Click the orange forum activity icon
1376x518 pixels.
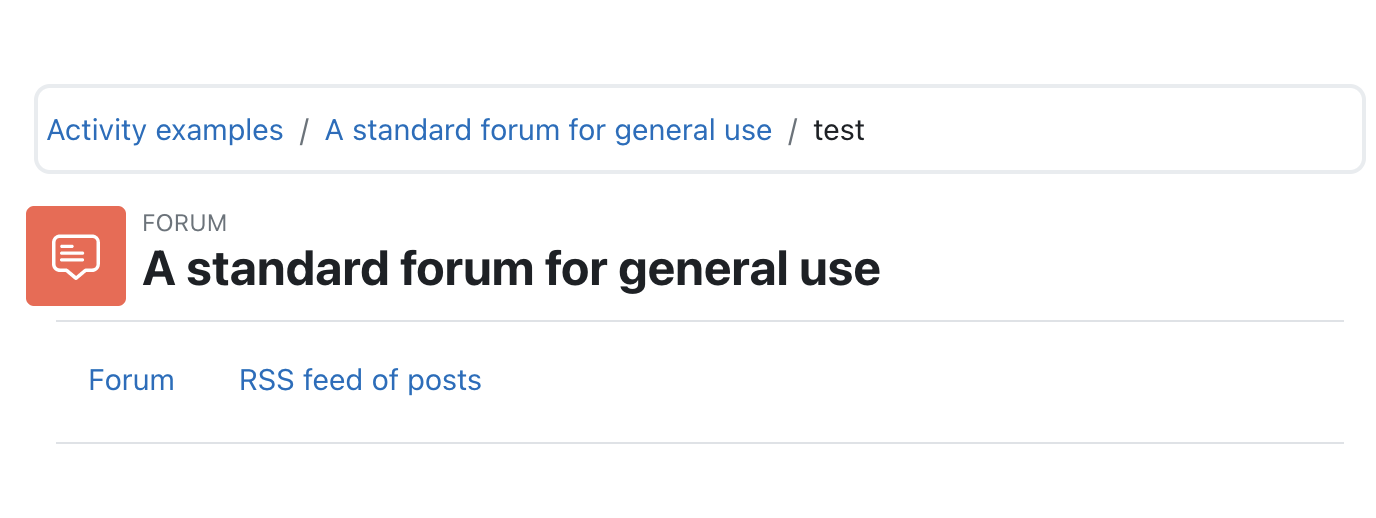76,256
